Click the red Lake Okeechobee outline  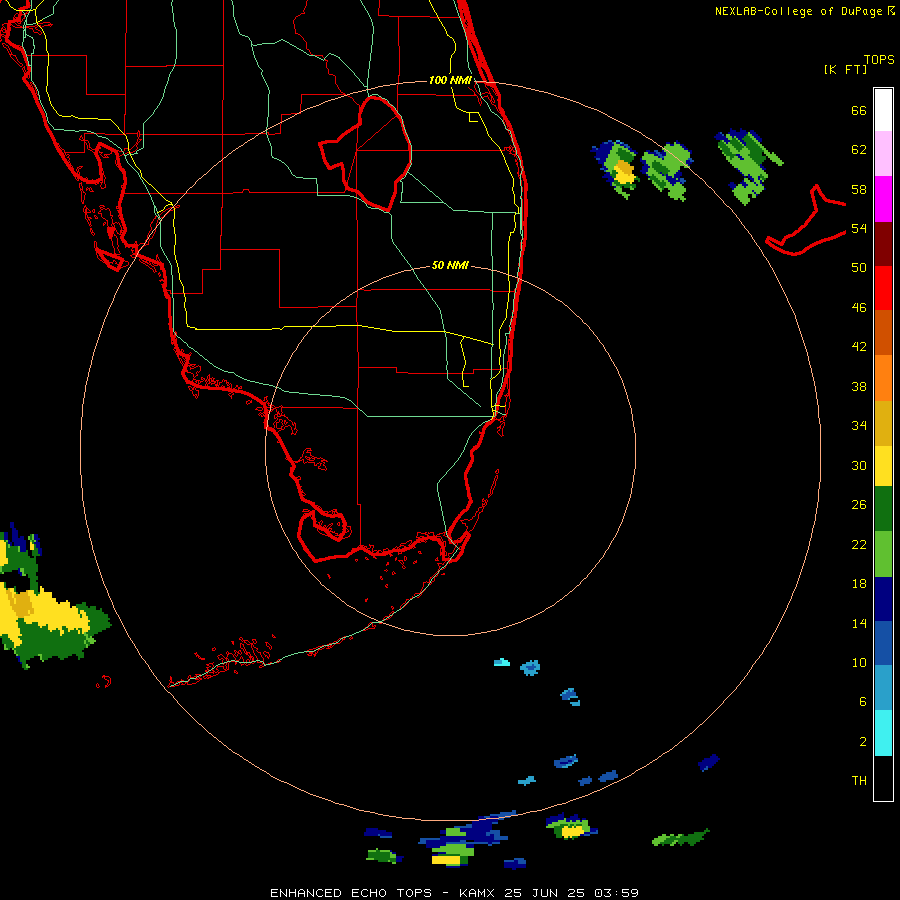coord(366,153)
